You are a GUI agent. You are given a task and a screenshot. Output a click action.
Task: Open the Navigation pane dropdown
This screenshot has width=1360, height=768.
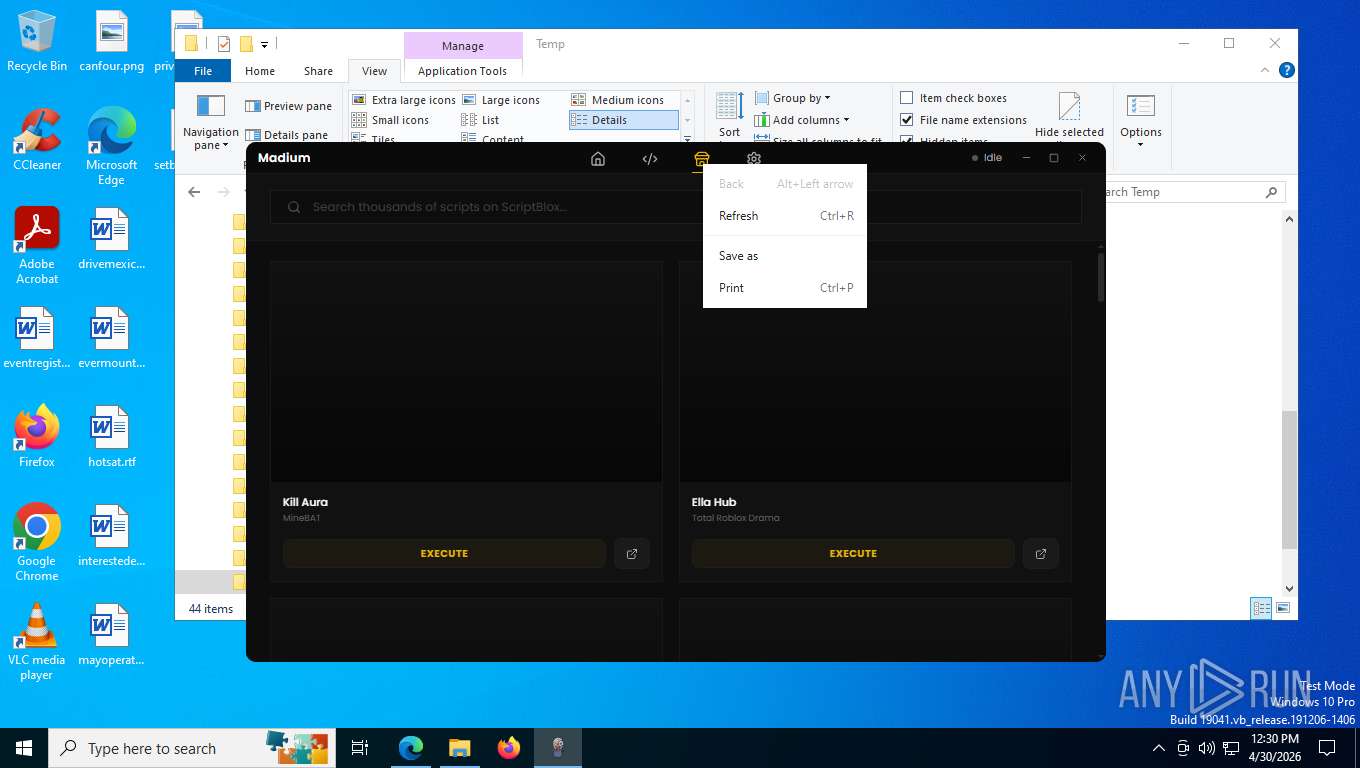coord(210,122)
